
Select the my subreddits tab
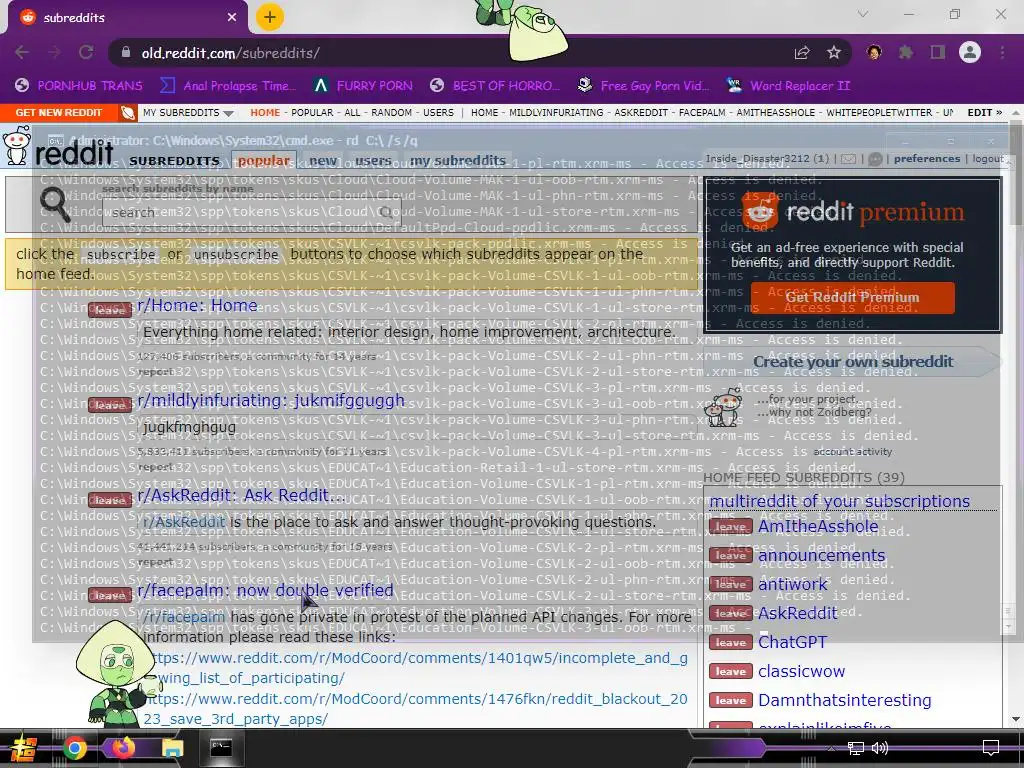click(x=458, y=160)
